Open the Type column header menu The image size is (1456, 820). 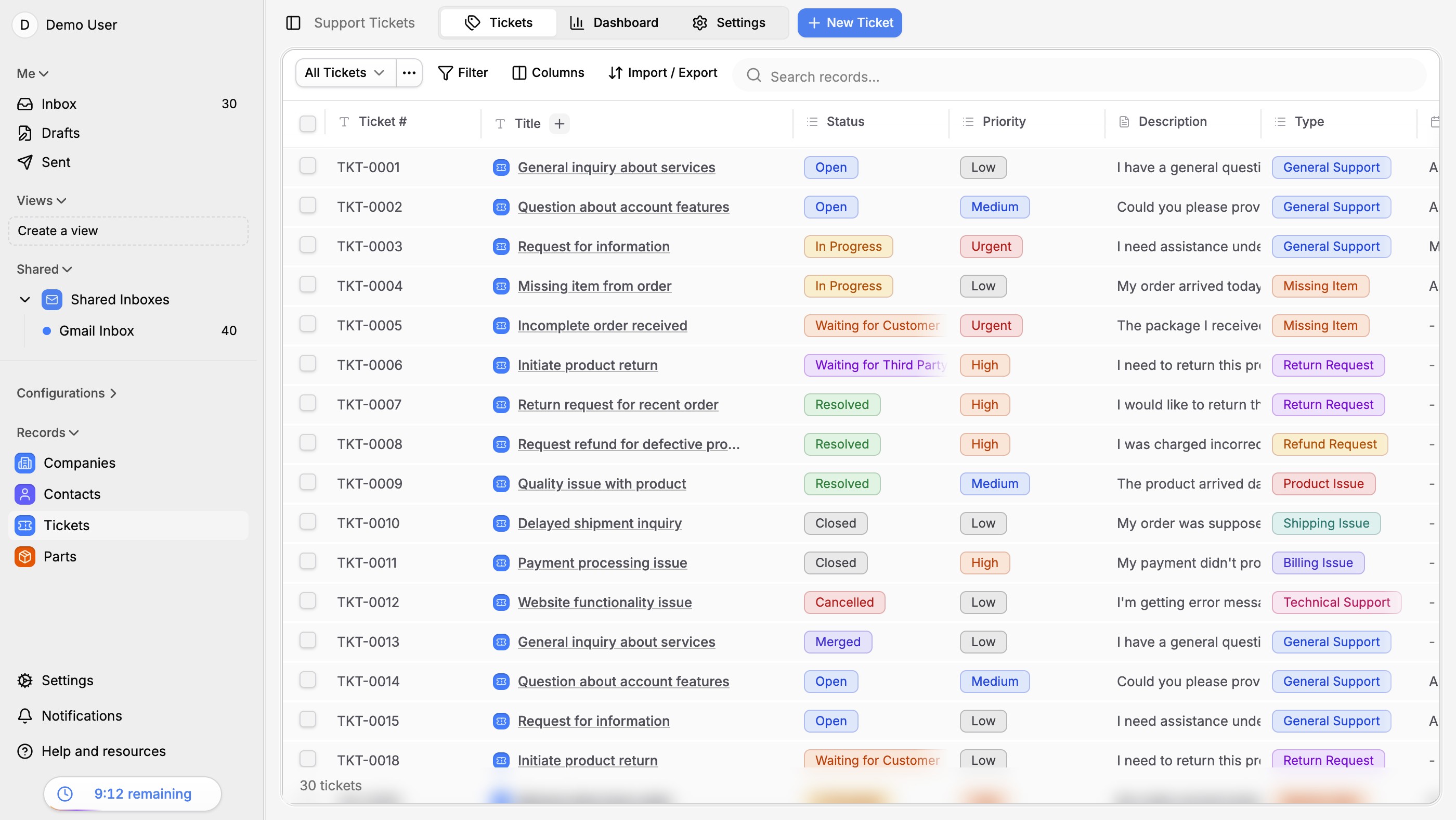(x=1338, y=122)
